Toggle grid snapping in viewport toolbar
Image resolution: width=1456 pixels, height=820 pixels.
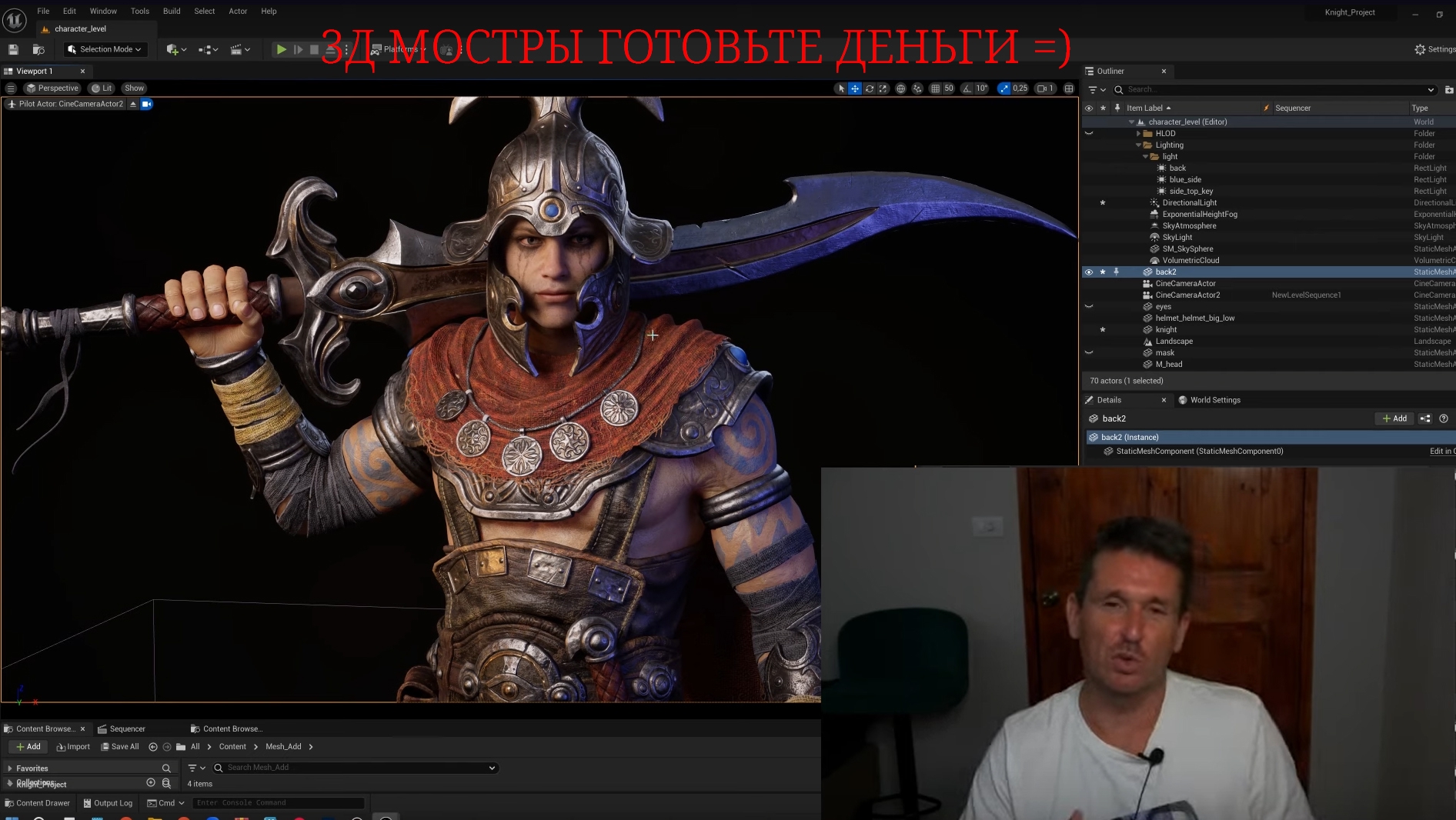click(x=935, y=88)
